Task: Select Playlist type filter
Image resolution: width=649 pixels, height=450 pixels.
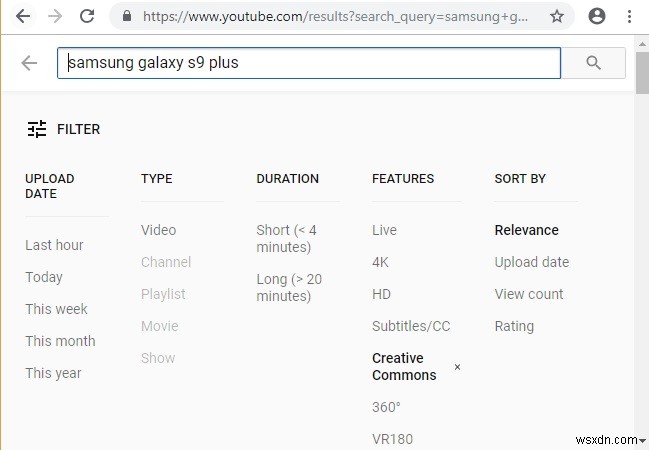Action: [163, 294]
